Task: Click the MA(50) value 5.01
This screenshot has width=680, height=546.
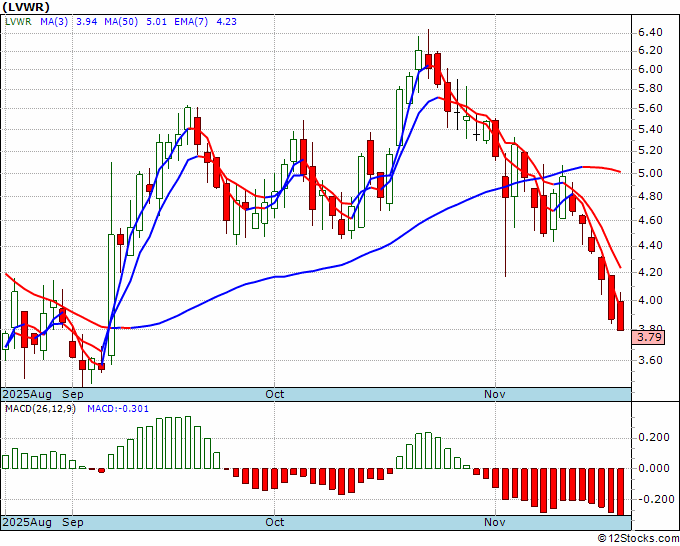Action: (157, 21)
